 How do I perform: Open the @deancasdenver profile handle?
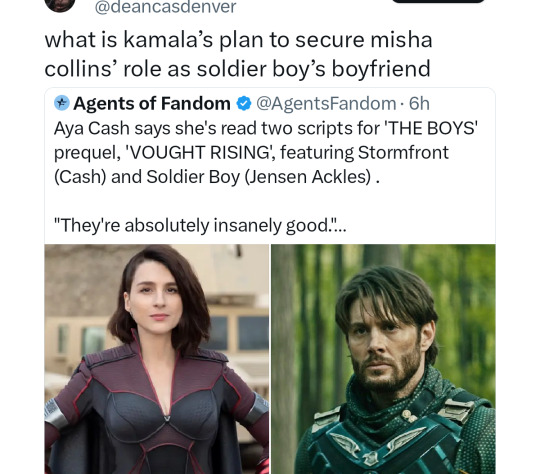[165, 7]
